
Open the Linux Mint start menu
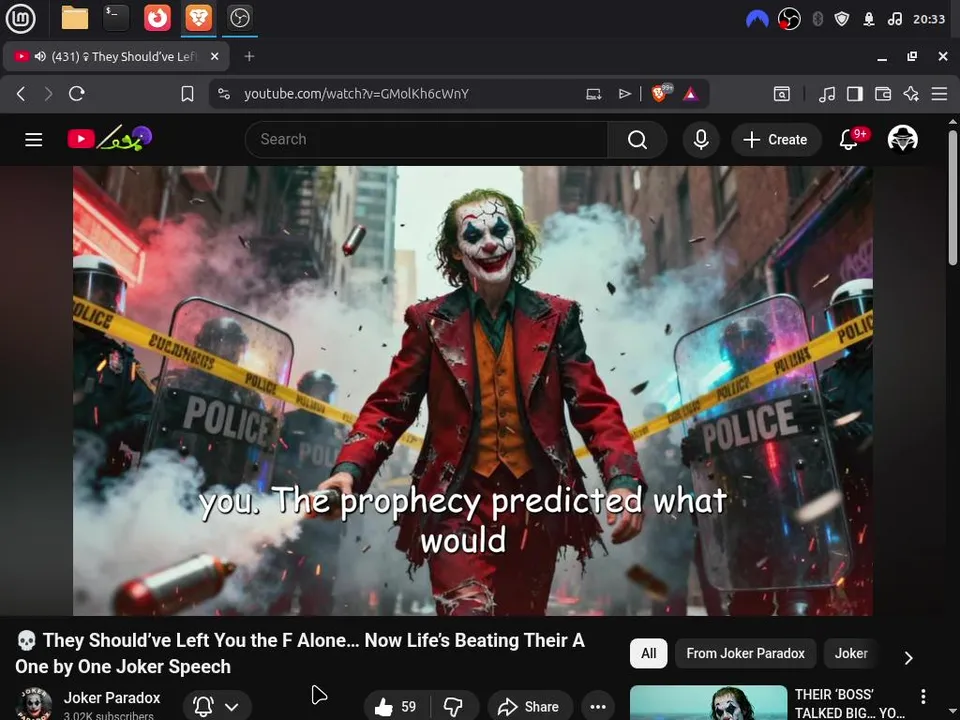[20, 18]
